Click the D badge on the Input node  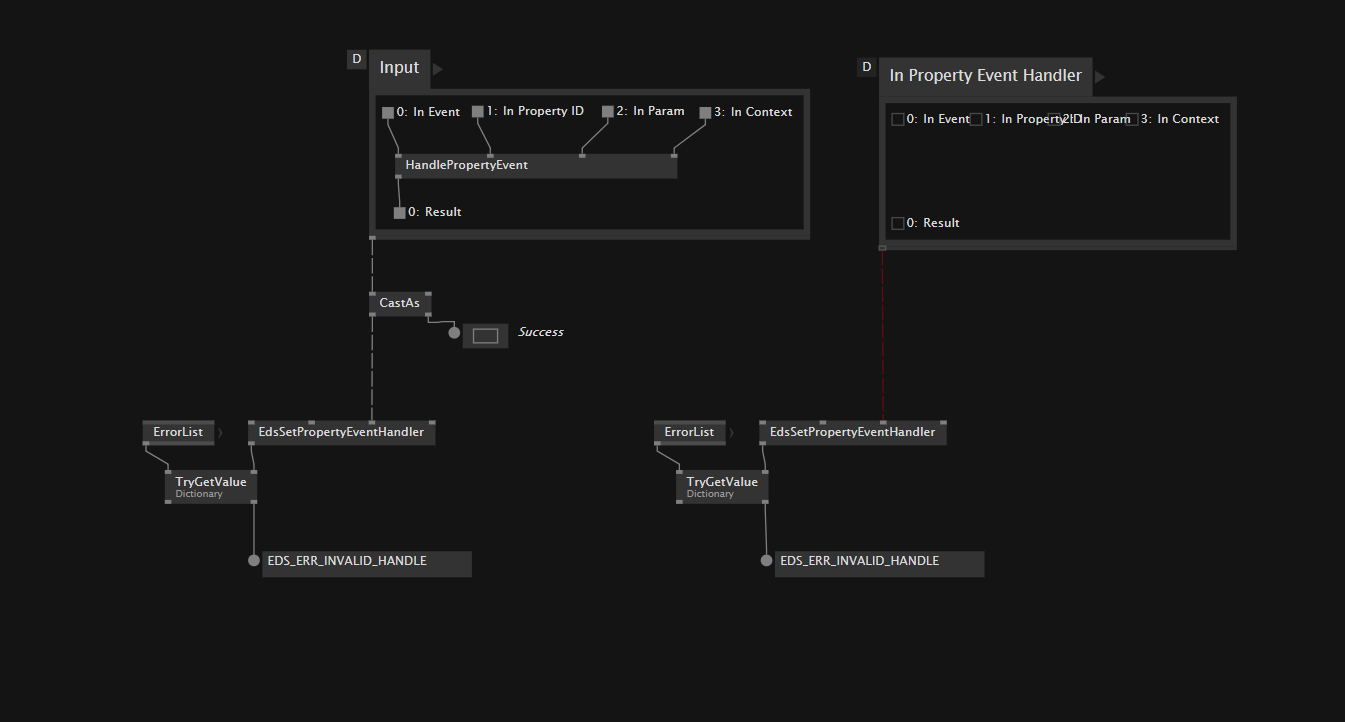pyautogui.click(x=357, y=58)
